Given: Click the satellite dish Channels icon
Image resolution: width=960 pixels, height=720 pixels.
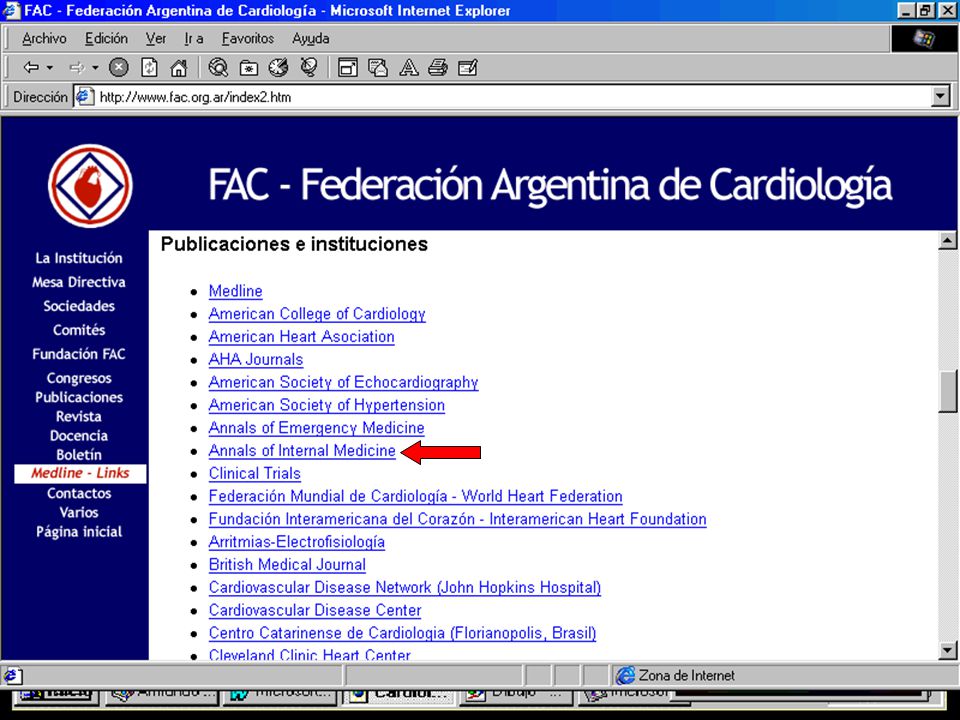Looking at the screenshot, I should [x=309, y=67].
